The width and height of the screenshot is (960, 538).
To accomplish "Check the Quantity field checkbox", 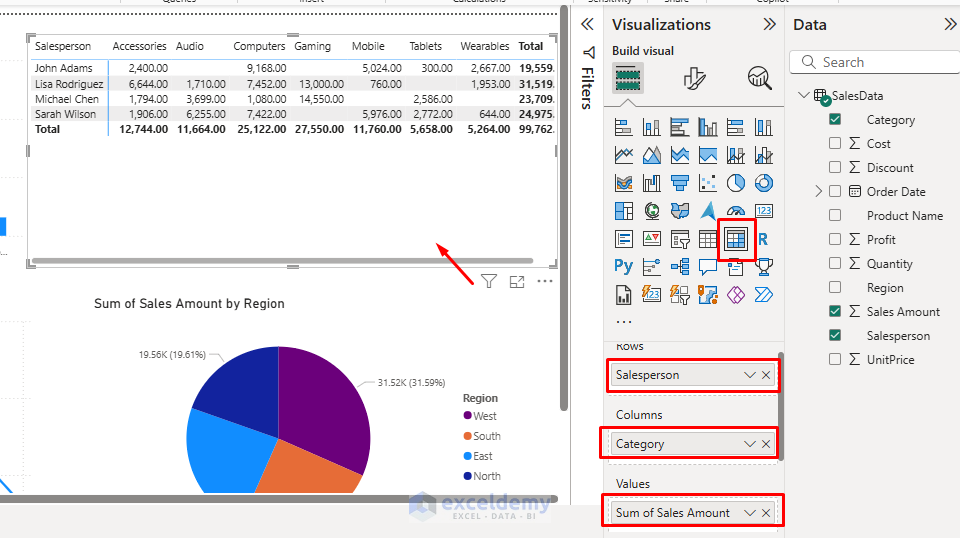I will (834, 263).
